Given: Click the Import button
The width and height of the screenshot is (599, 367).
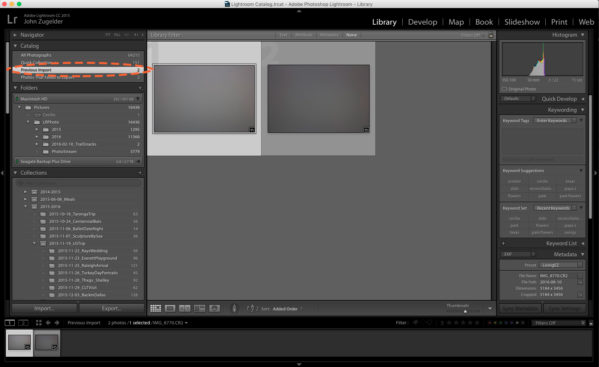Looking at the screenshot, I should click(45, 308).
